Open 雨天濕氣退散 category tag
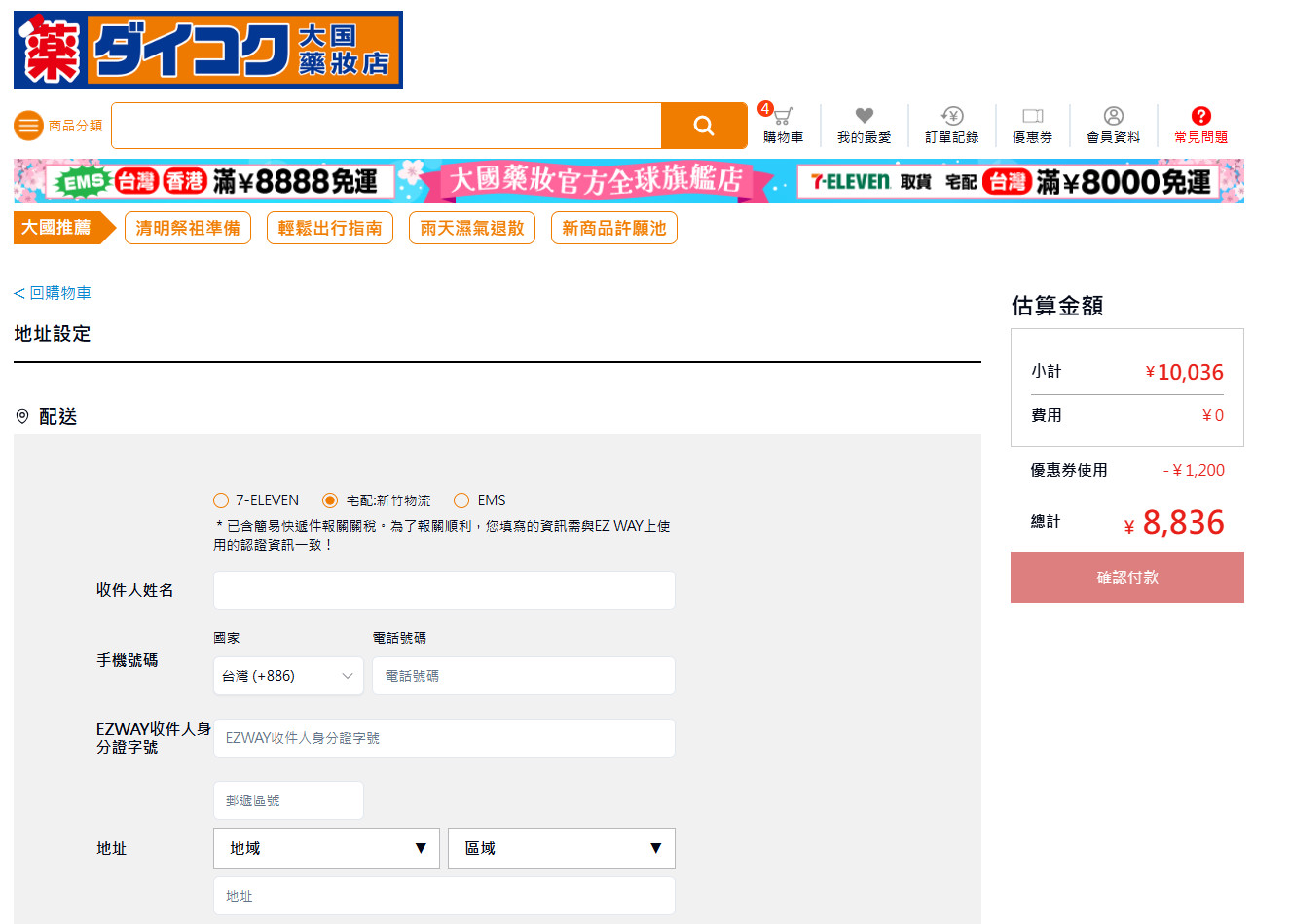1290x924 pixels. [472, 228]
